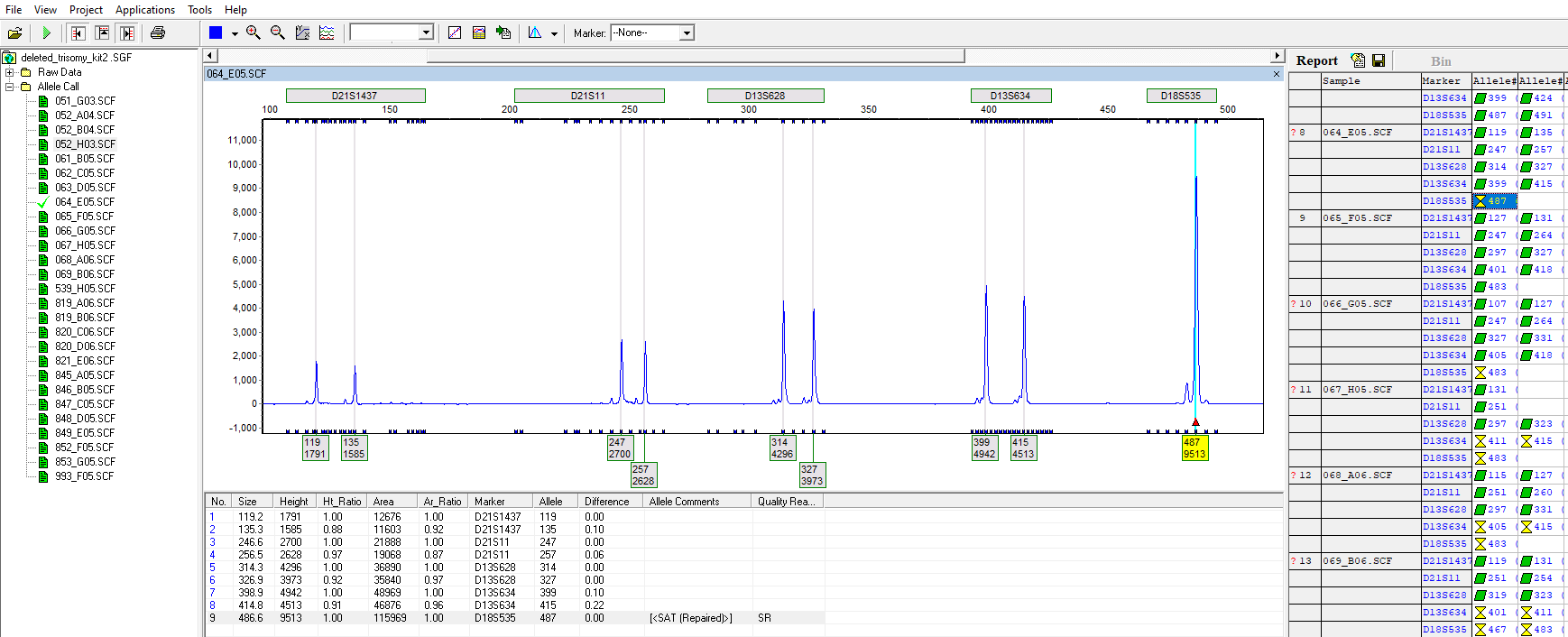Click the yellow flag icon on selected 487 cell
Image resolution: width=1568 pixels, height=637 pixels.
pos(1480,201)
